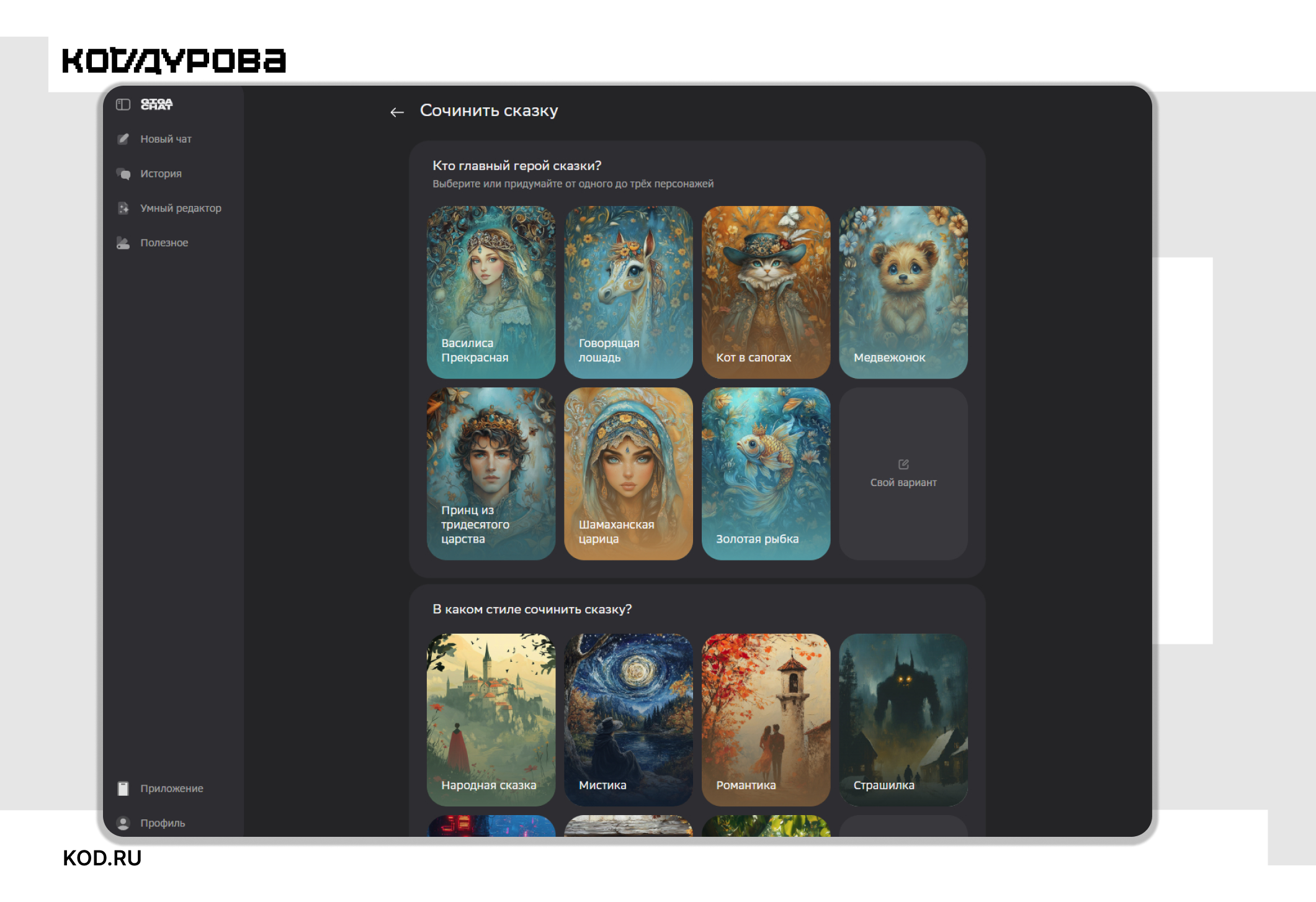Open Полезное sidebar icon

click(123, 243)
